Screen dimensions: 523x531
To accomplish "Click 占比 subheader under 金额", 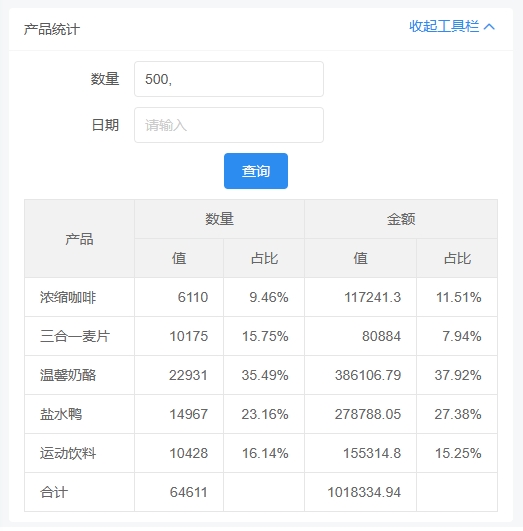I will tap(457, 258).
